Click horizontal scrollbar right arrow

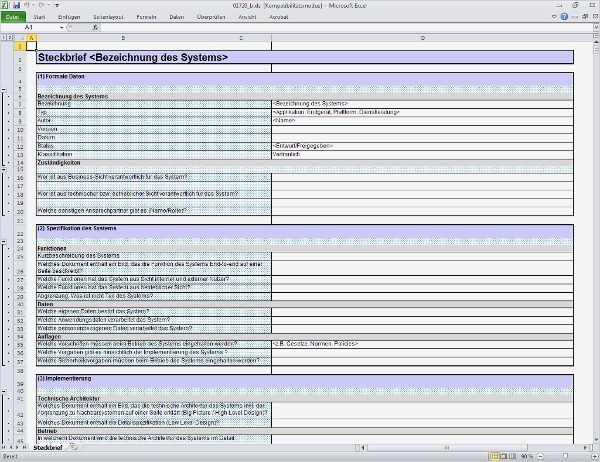click(x=585, y=447)
